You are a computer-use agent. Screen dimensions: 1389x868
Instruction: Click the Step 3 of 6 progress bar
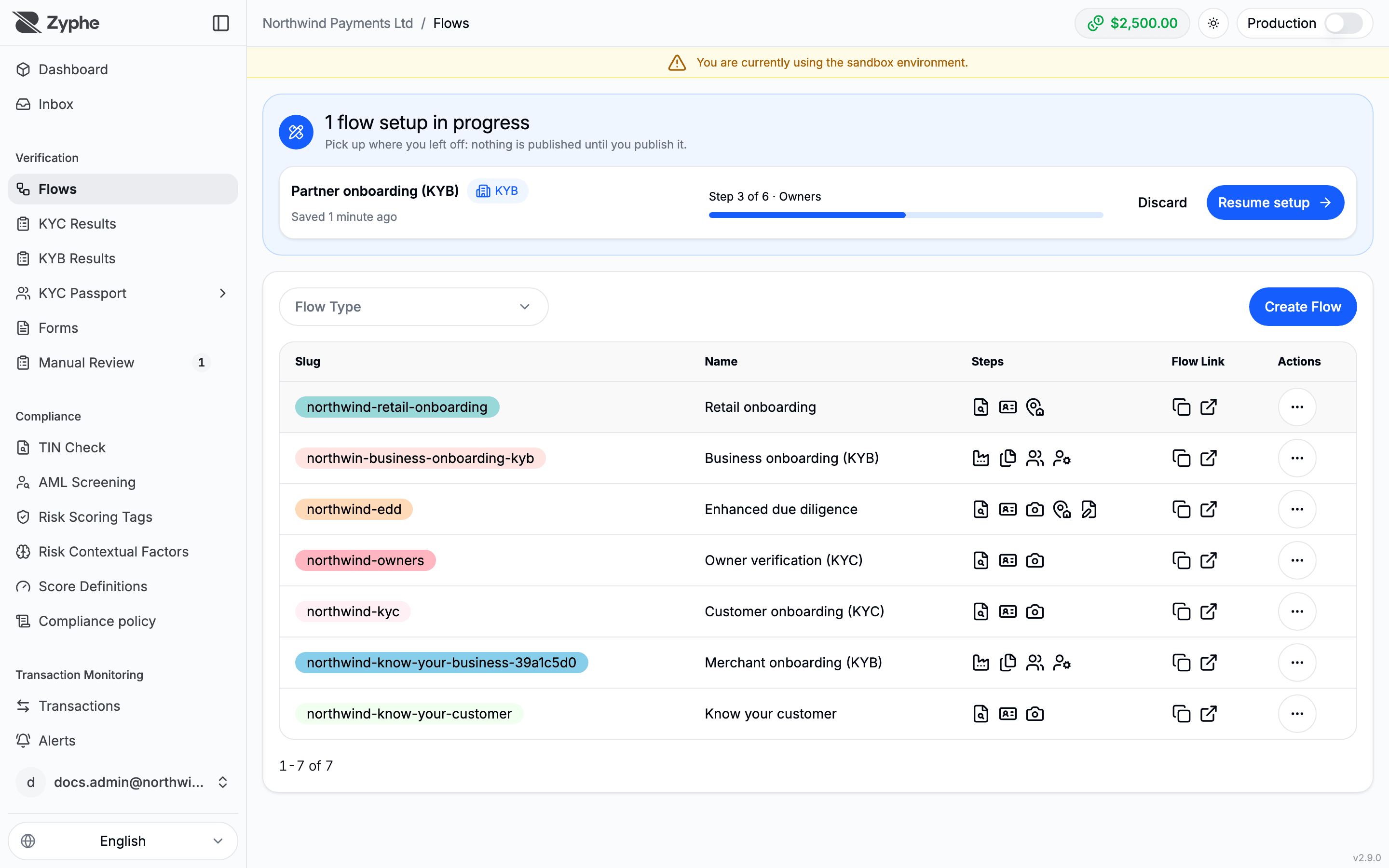coord(905,215)
